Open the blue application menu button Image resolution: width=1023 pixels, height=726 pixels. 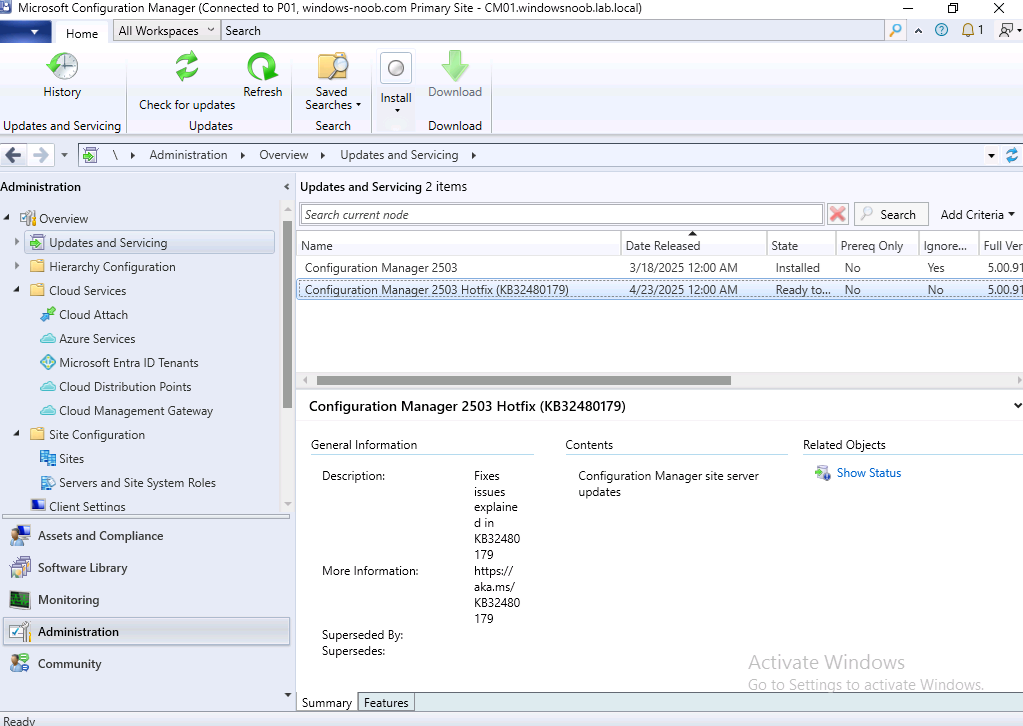25,31
